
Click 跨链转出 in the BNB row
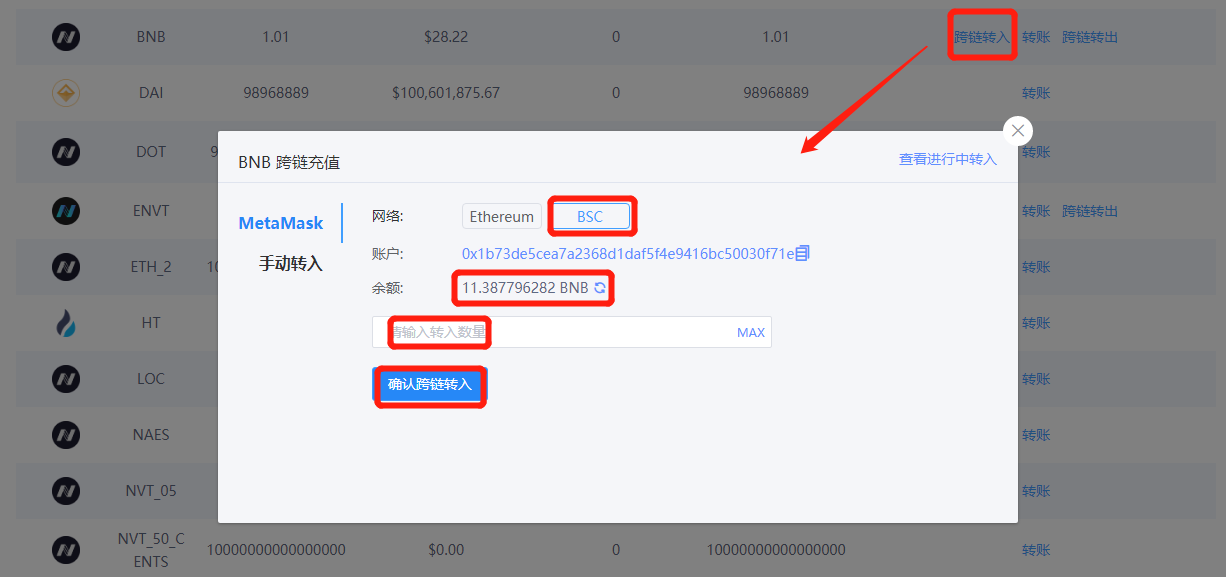1089,38
